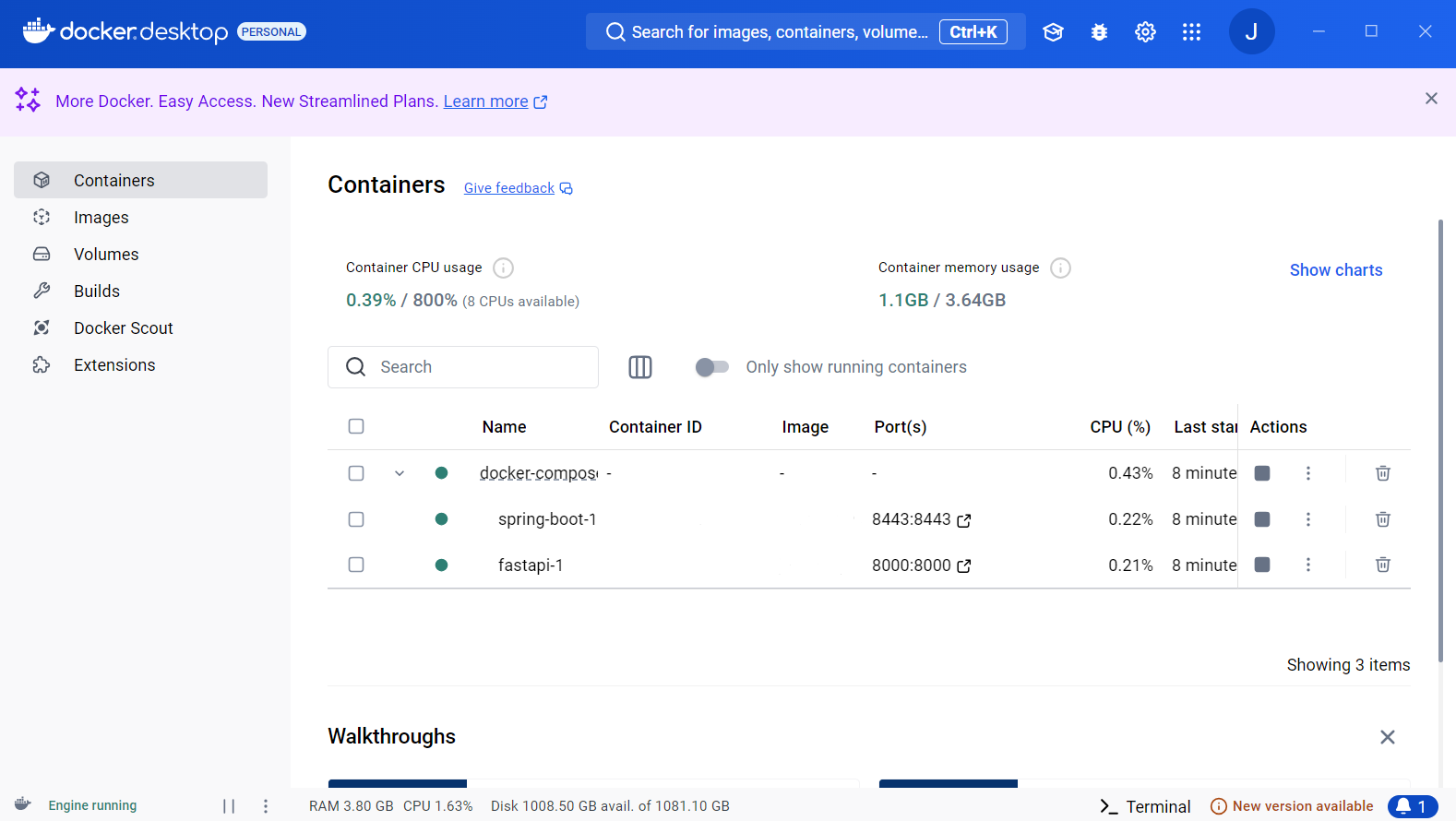Open port 8000:8000 in browser

click(x=964, y=565)
